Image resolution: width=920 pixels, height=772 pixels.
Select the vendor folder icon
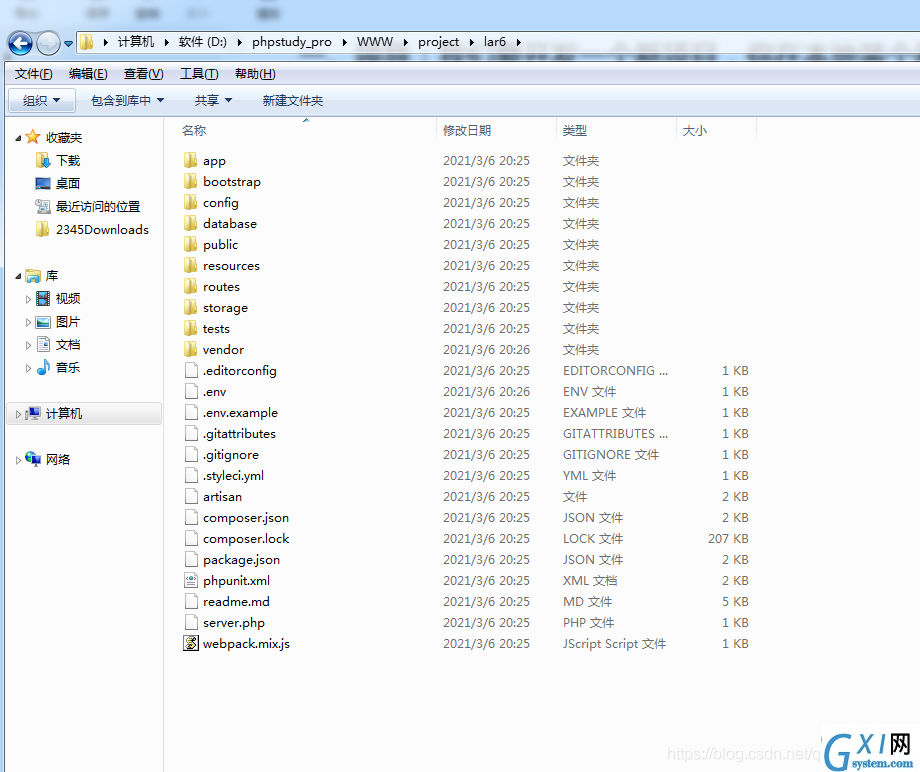190,349
